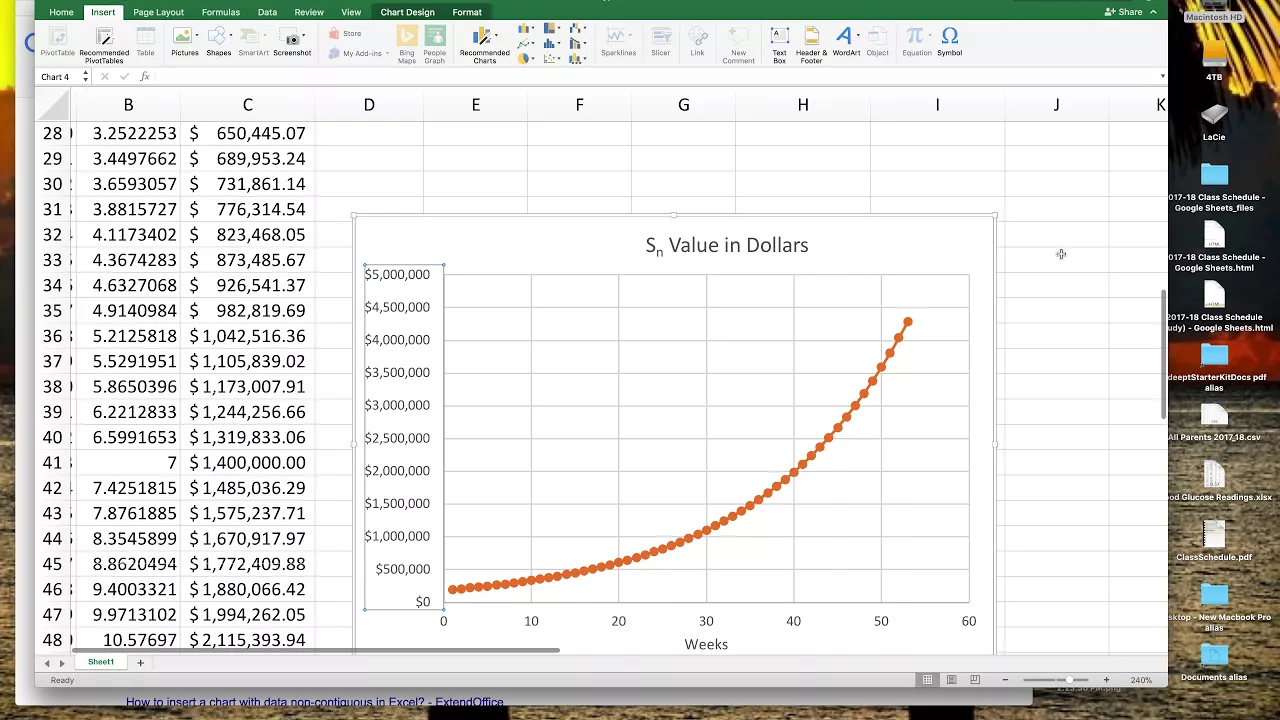The width and height of the screenshot is (1280, 720).
Task: Click the Equation pi icon
Action: [x=914, y=36]
